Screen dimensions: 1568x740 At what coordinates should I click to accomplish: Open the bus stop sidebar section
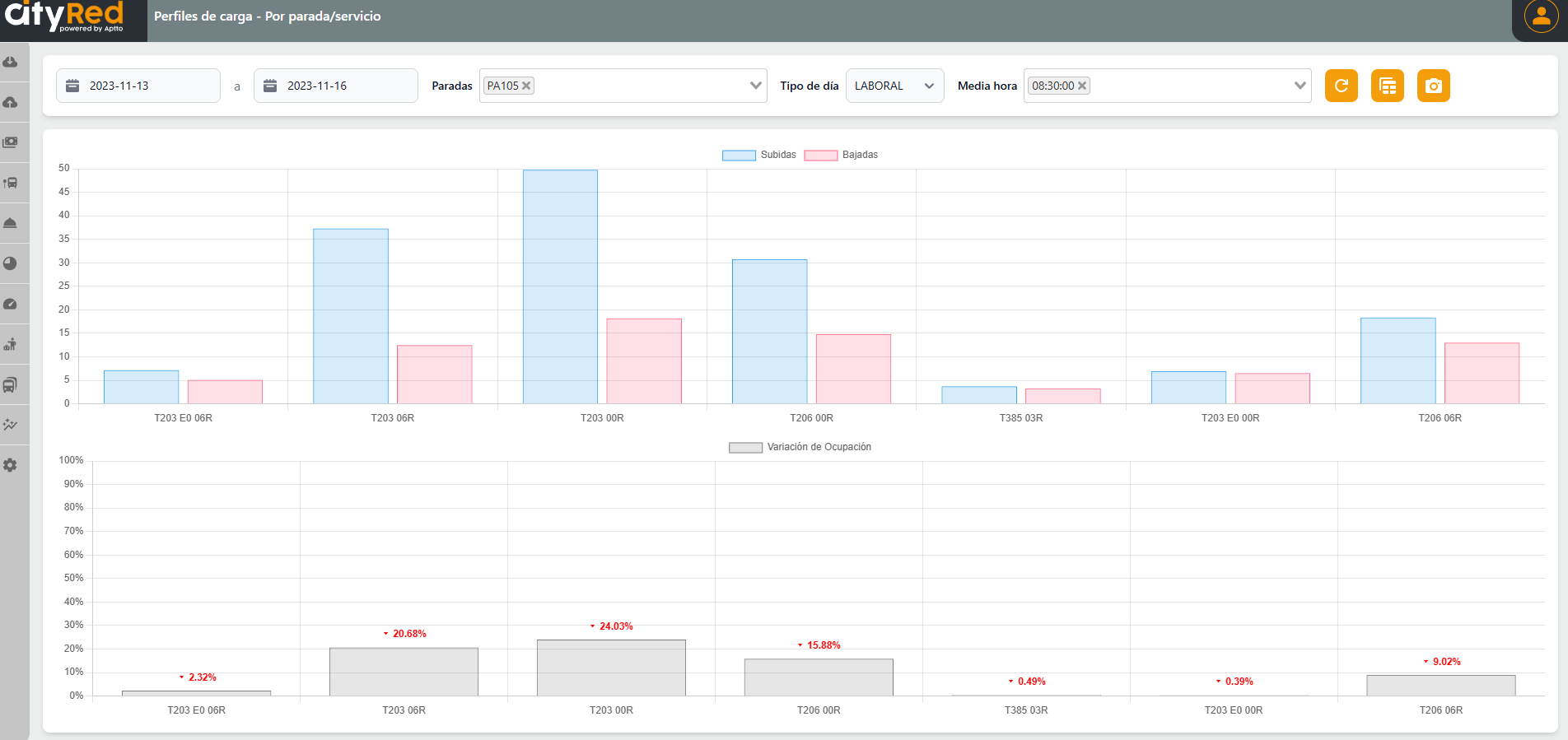click(x=11, y=183)
